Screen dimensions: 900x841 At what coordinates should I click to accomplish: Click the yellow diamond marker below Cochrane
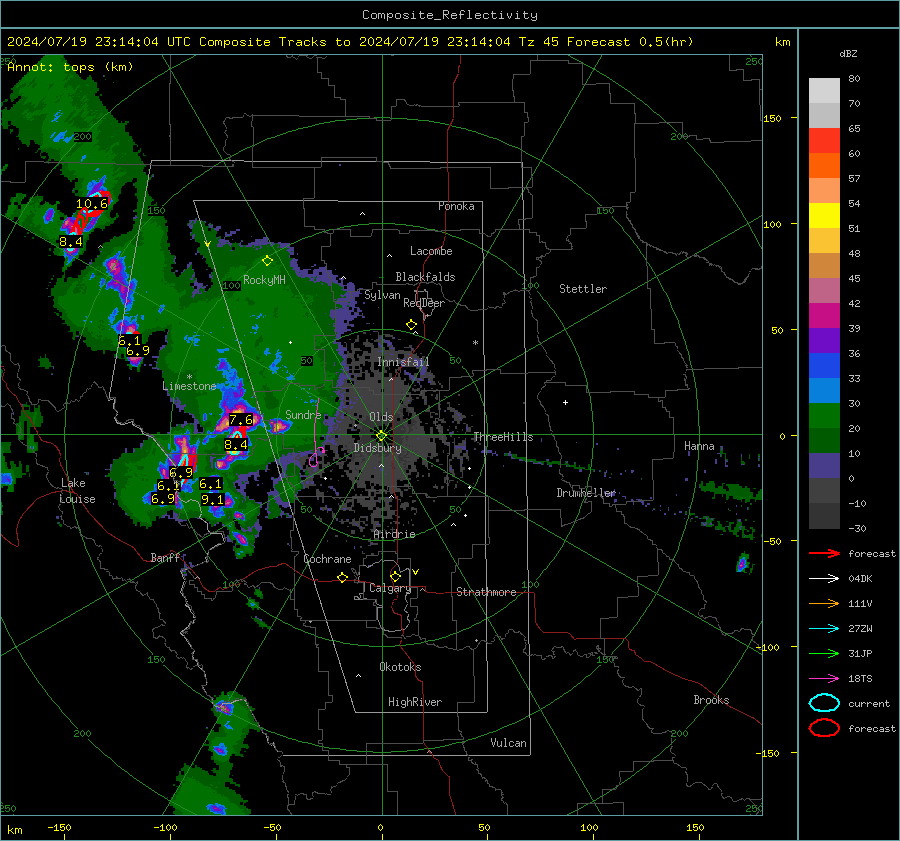[343, 578]
